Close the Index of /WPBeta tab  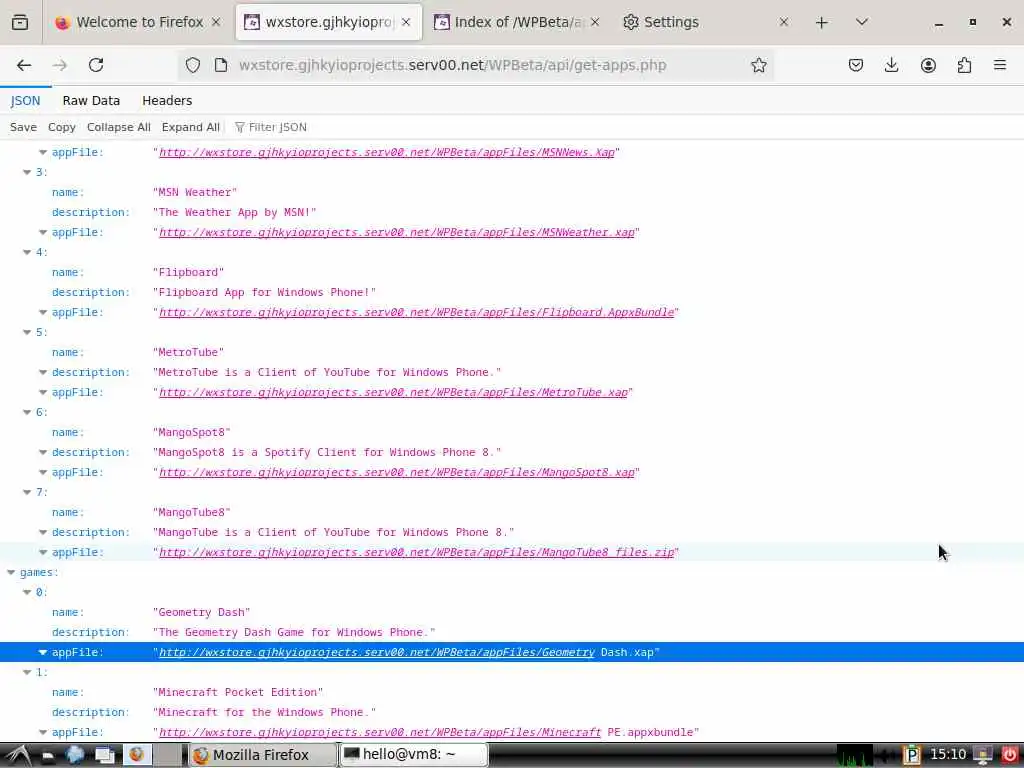[595, 22]
